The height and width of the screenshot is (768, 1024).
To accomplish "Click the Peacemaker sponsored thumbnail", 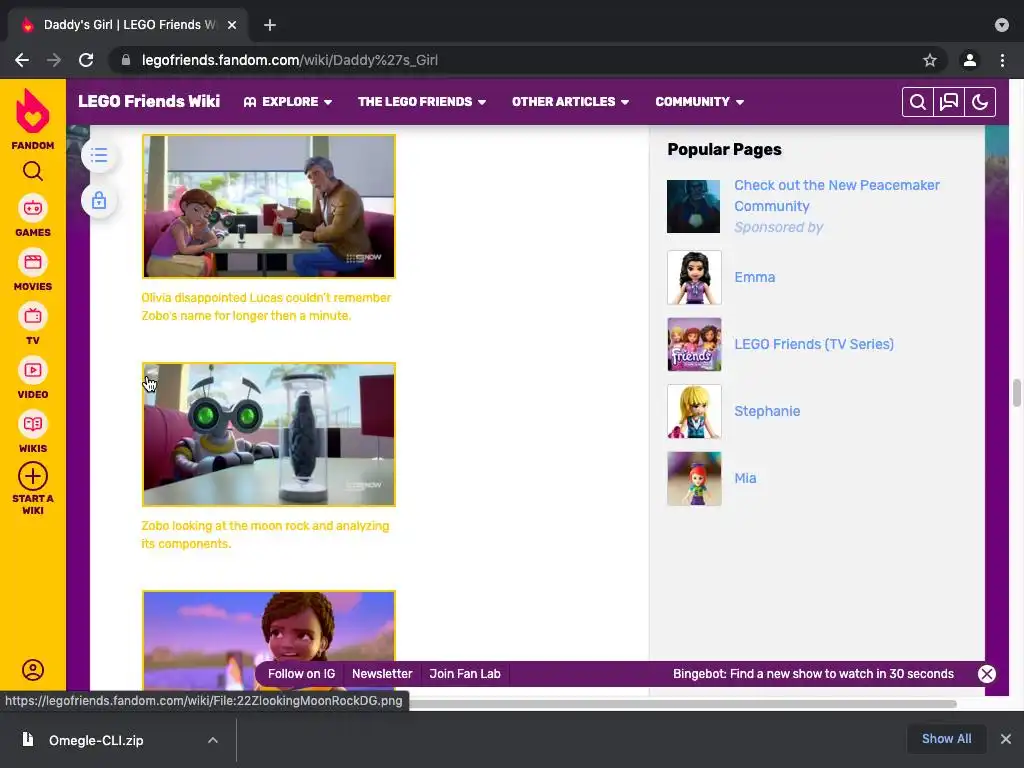I will tap(694, 206).
